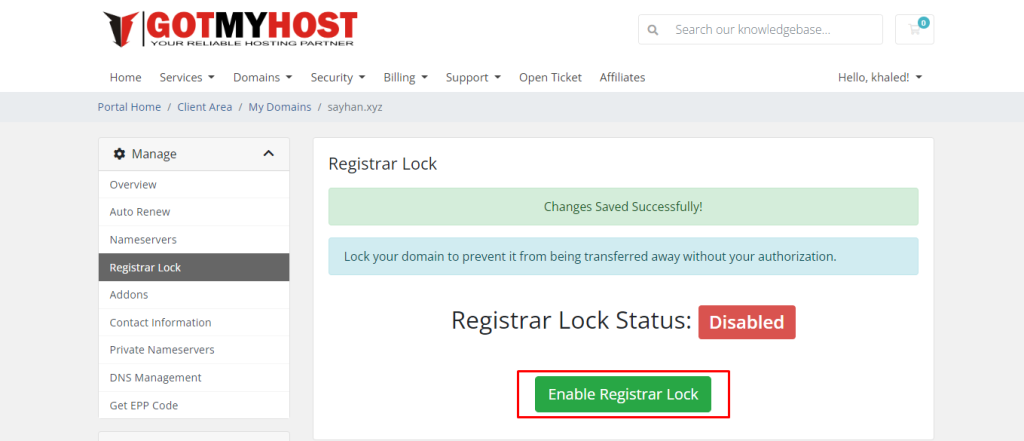Screen dimensions: 1024x441
Task: Open the Hello, khaled! account menu
Action: click(879, 77)
